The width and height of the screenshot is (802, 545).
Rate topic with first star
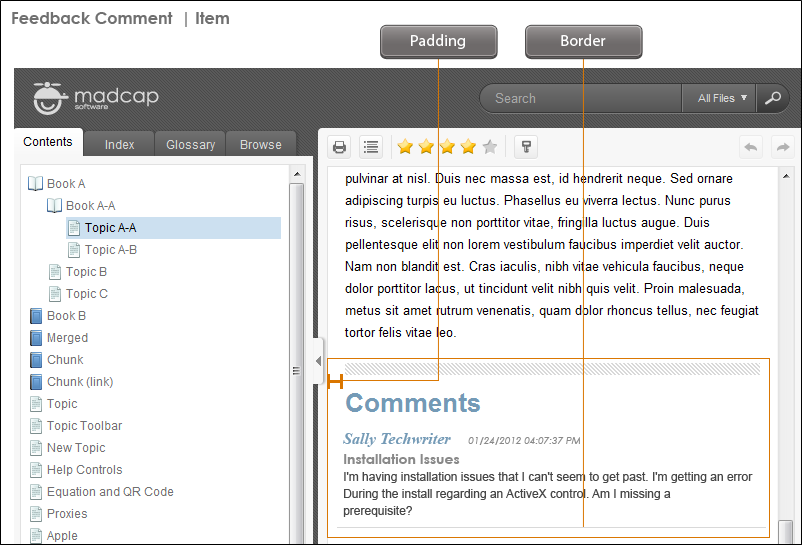click(x=405, y=147)
